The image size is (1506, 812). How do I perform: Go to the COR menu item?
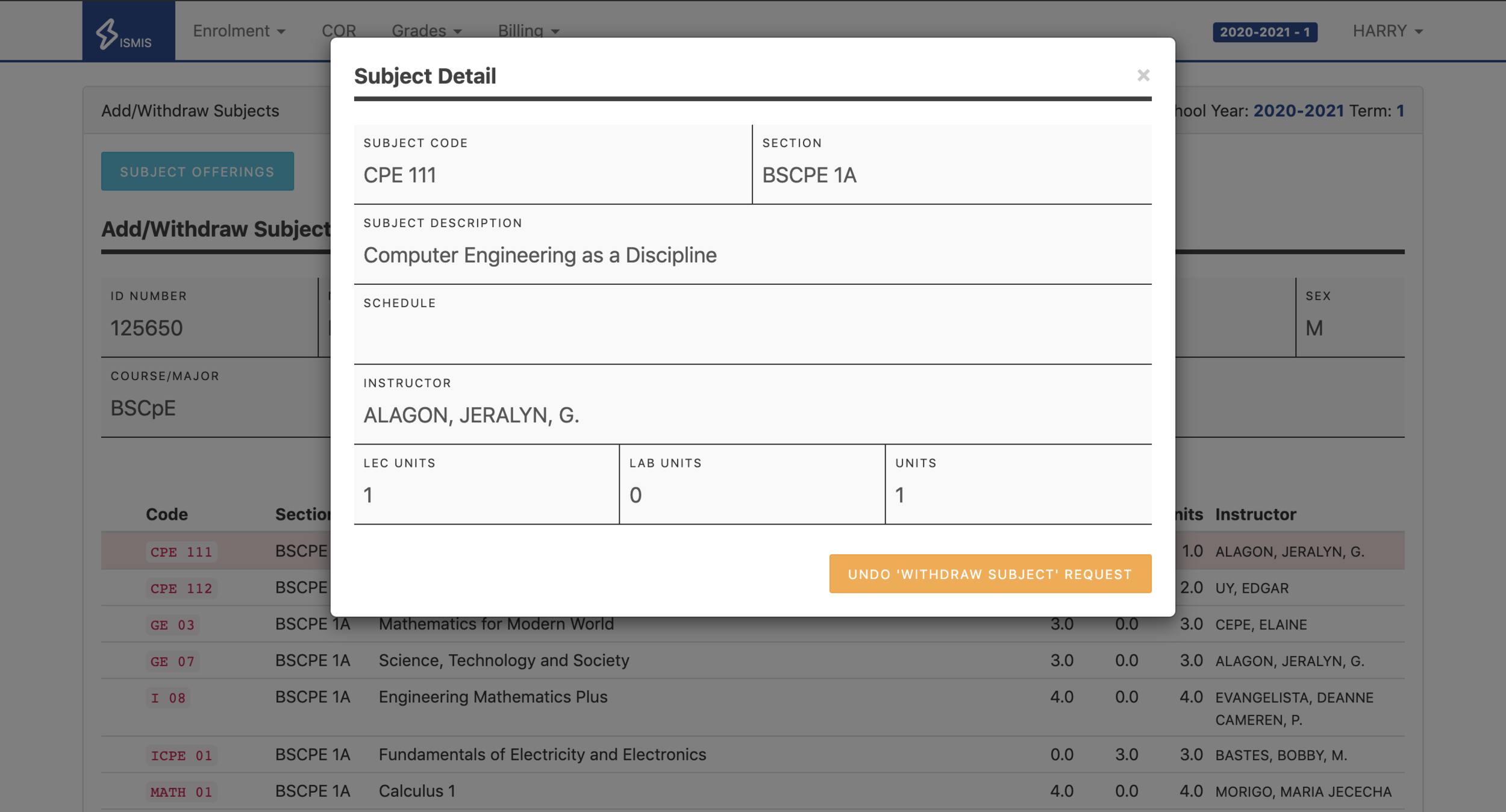[339, 31]
